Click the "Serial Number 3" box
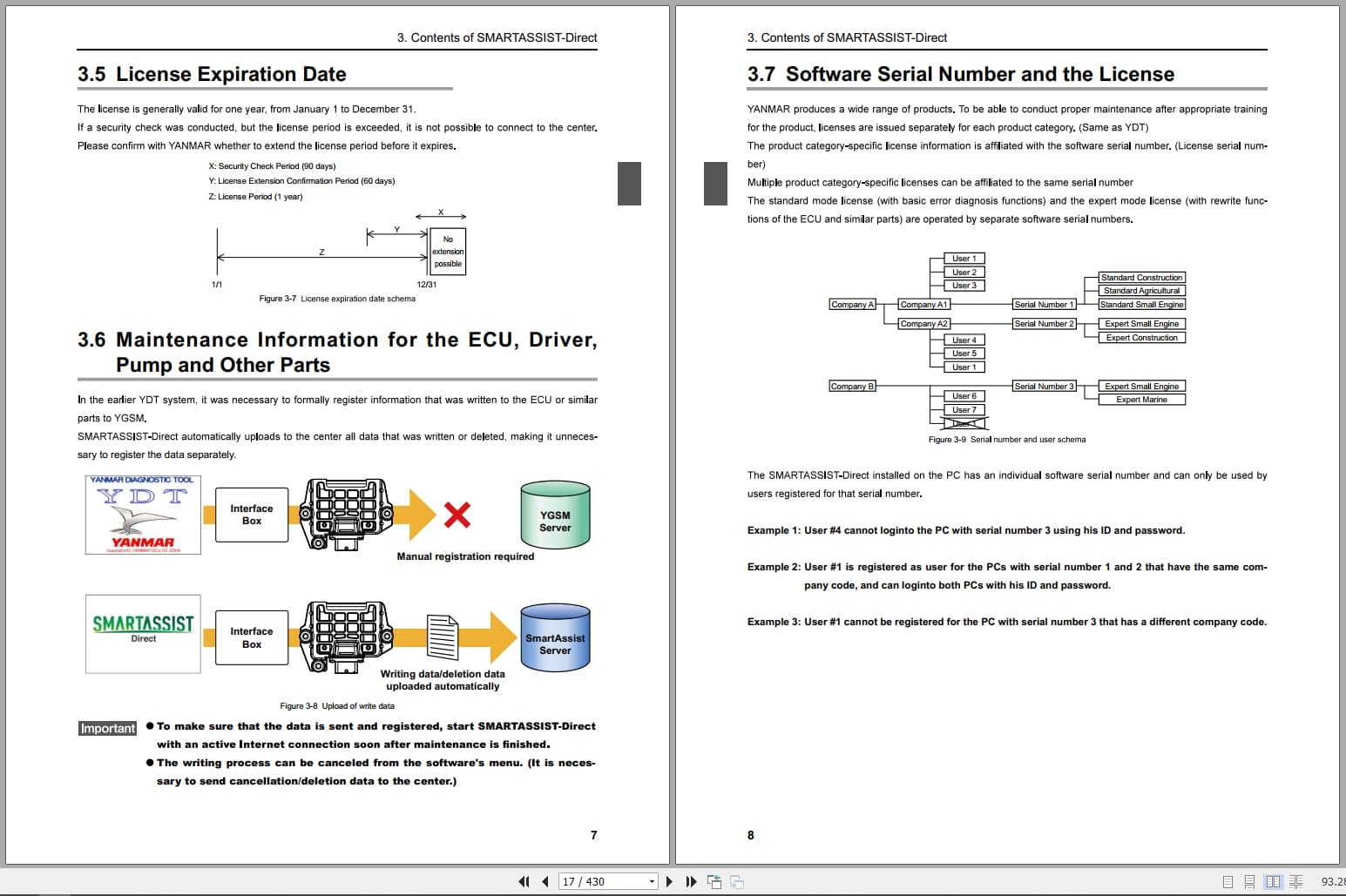The width and height of the screenshot is (1346, 896). click(1045, 387)
